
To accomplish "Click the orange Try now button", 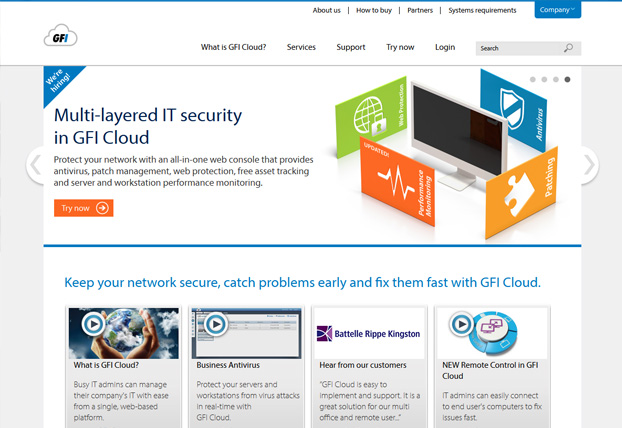I will click(x=84, y=208).
